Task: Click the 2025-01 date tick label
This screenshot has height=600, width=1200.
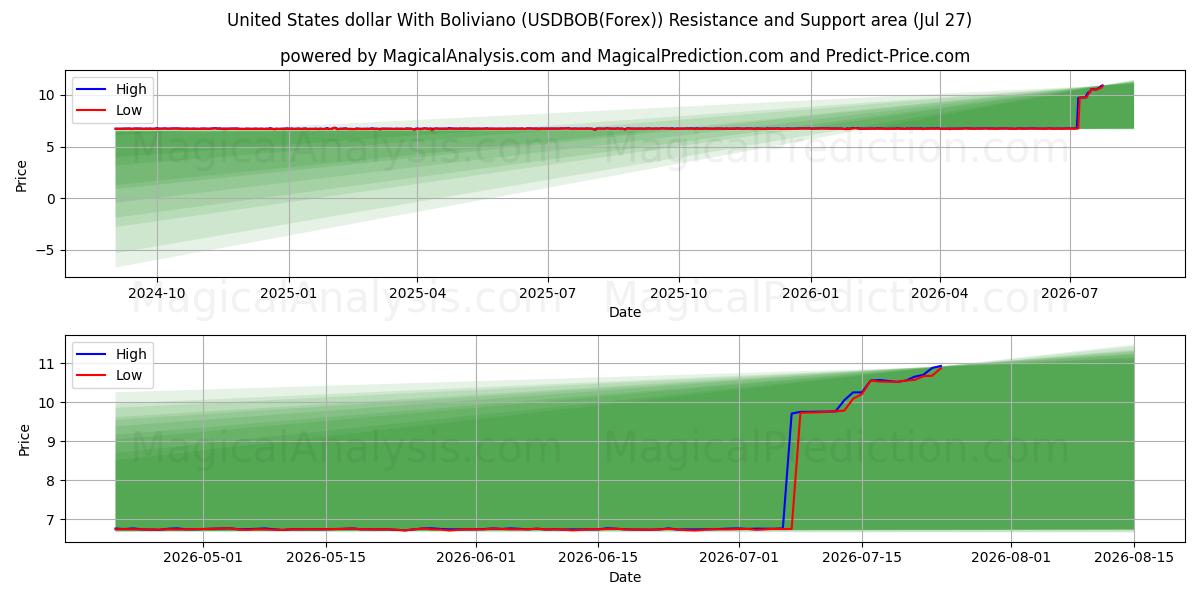Action: pyautogui.click(x=289, y=294)
